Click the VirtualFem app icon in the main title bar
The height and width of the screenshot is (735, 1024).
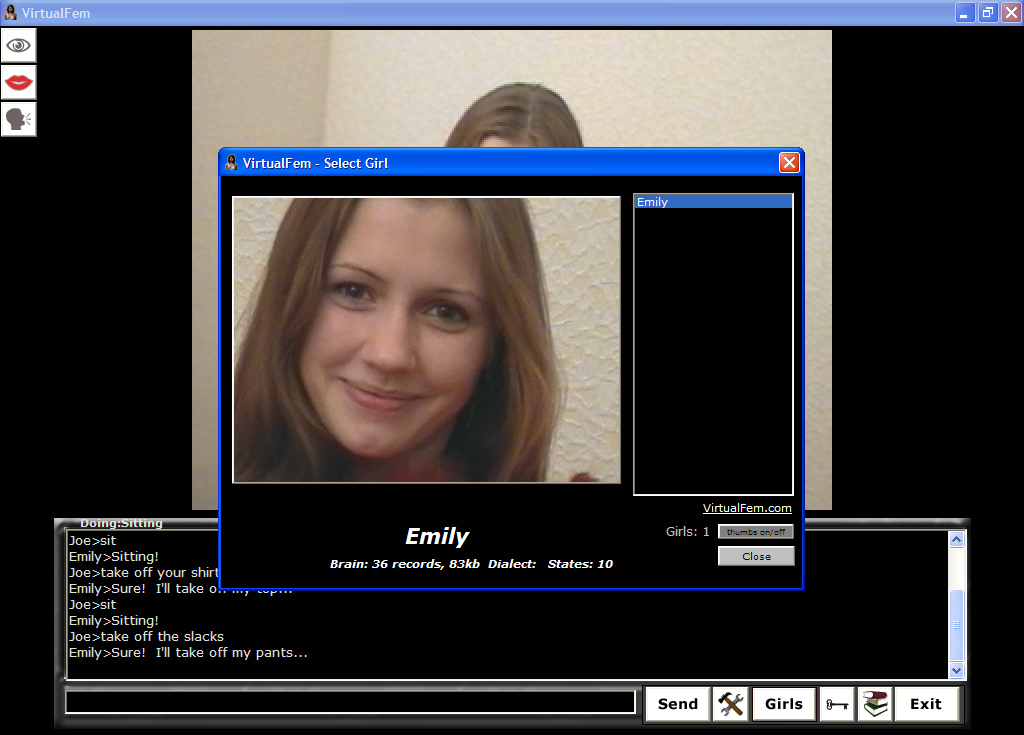[10, 12]
